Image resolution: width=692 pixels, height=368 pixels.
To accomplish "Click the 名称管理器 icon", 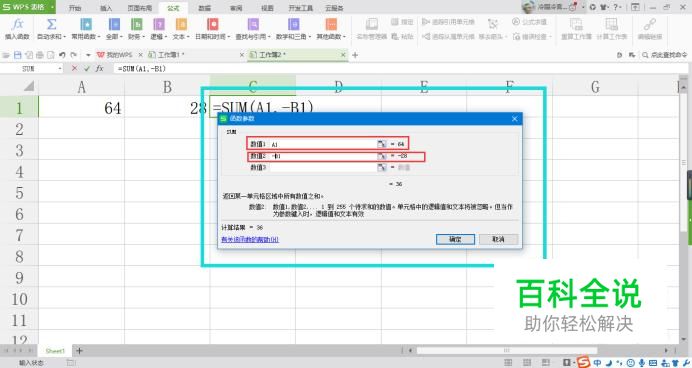I will coord(372,24).
